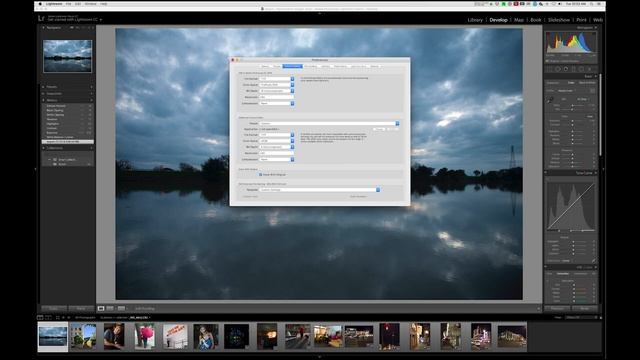Image resolution: width=640 pixels, height=360 pixels.
Task: Click the Paste settings button
Action: pyautogui.click(x=81, y=309)
